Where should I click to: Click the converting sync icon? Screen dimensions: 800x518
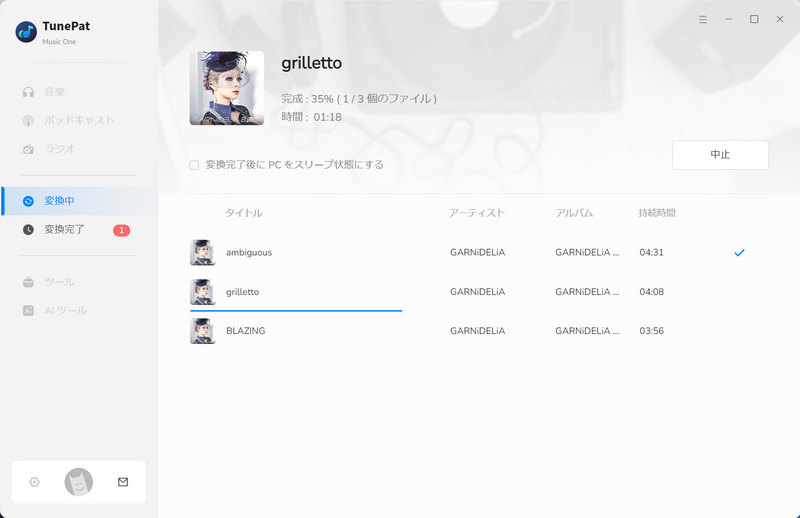29,201
